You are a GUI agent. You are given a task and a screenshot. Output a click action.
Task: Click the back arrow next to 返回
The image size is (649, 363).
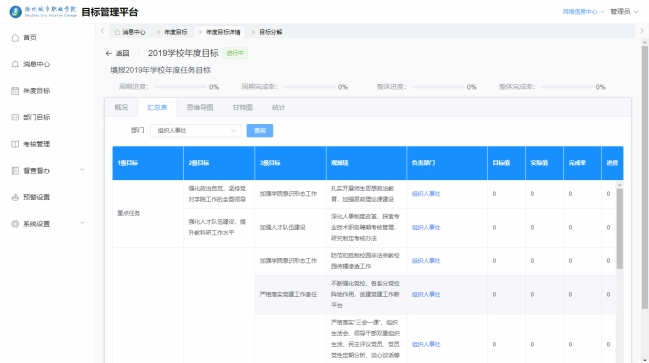tap(108, 53)
